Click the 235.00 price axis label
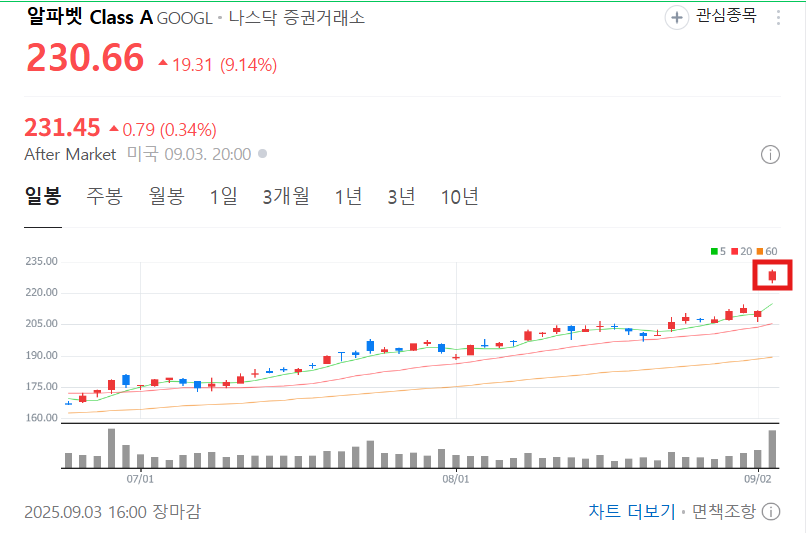This screenshot has height=533, width=806. pyautogui.click(x=42, y=261)
